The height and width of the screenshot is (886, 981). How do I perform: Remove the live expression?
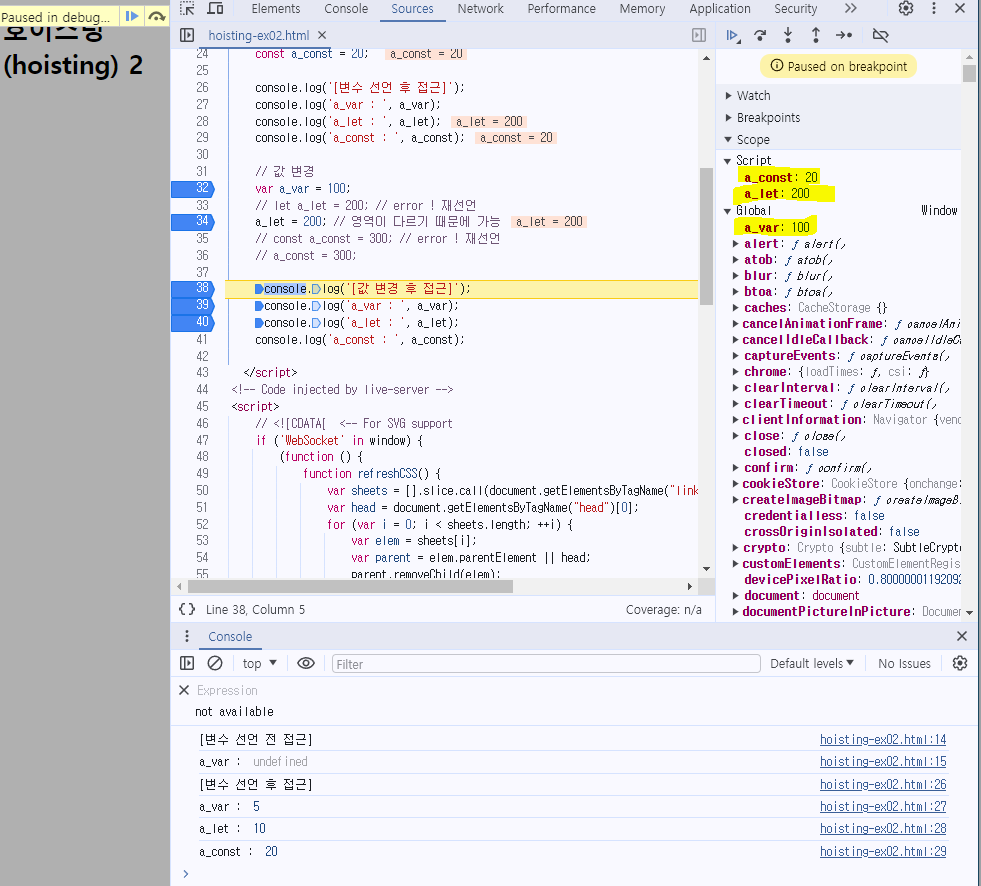(x=184, y=690)
